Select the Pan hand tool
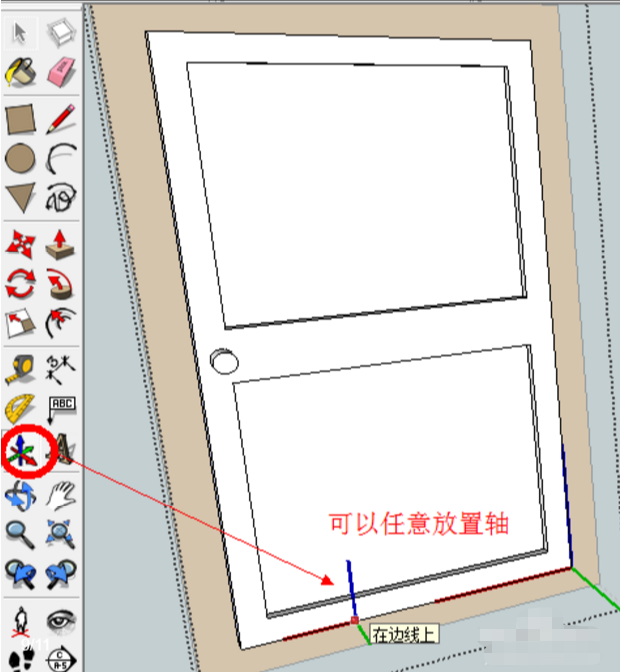The width and height of the screenshot is (620, 672). click(60, 496)
